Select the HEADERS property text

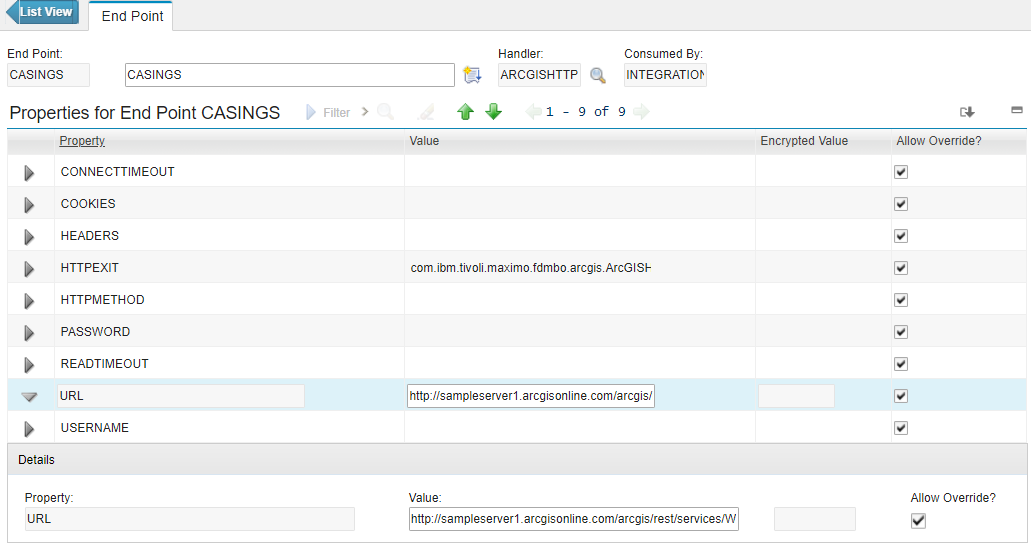coord(90,236)
